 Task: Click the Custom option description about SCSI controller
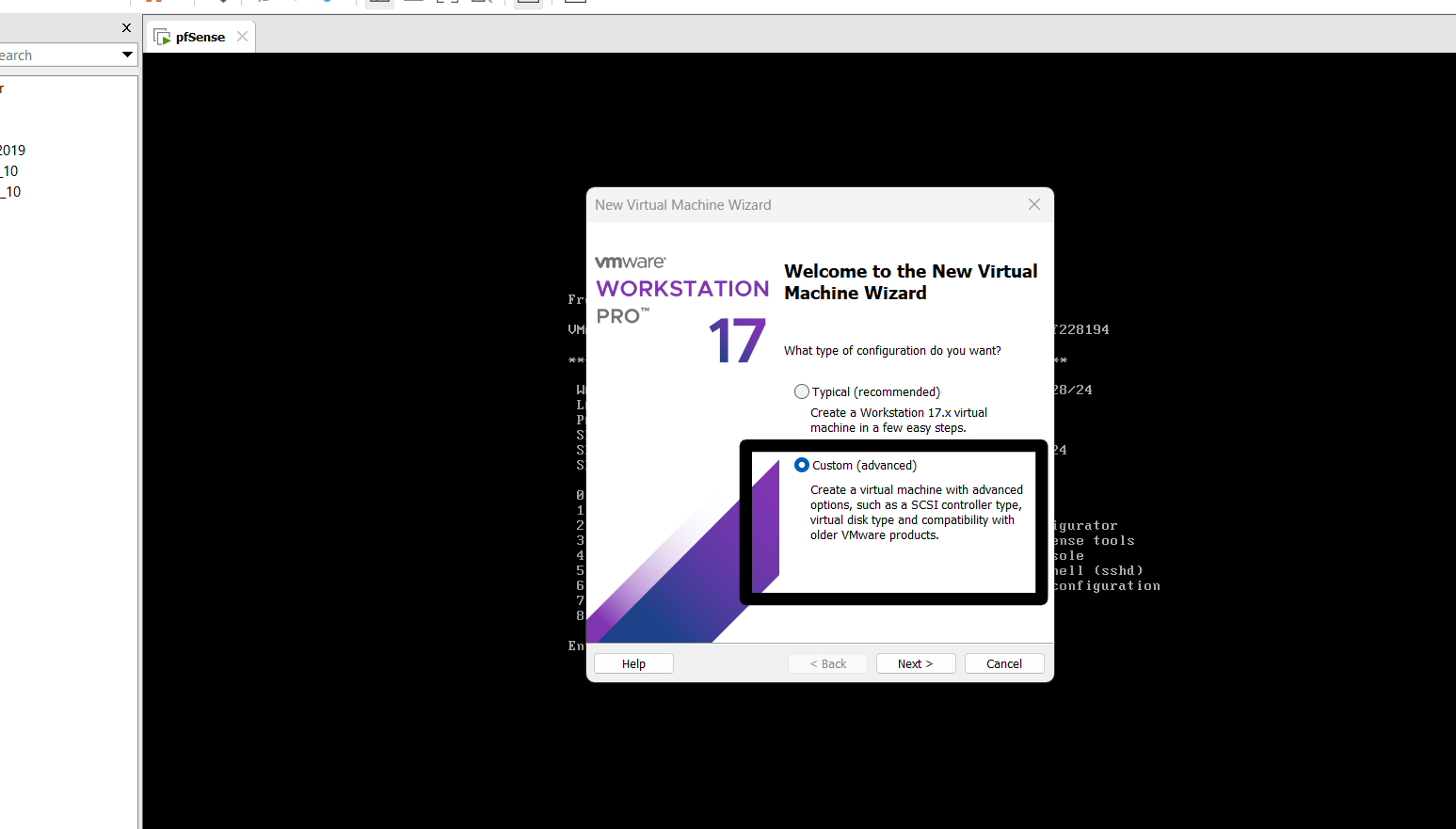[x=917, y=513]
